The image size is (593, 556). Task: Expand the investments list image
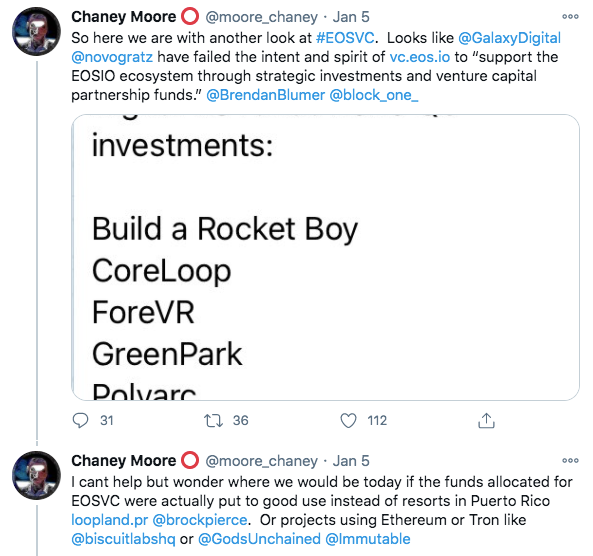[x=325, y=257]
